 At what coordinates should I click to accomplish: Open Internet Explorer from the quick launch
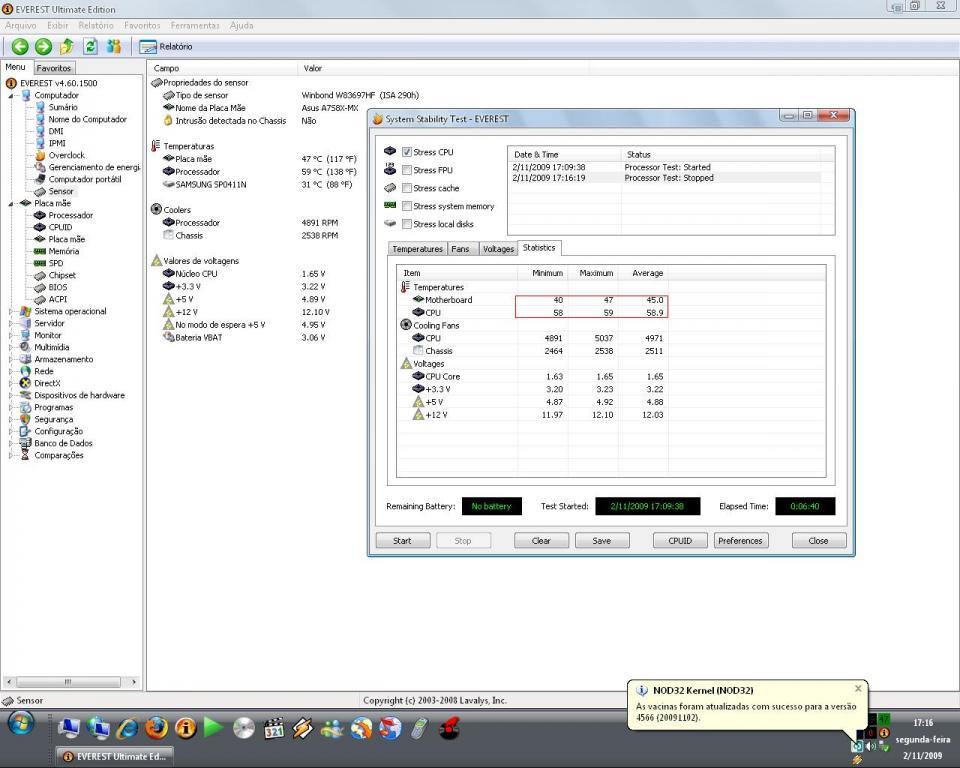pyautogui.click(x=128, y=728)
